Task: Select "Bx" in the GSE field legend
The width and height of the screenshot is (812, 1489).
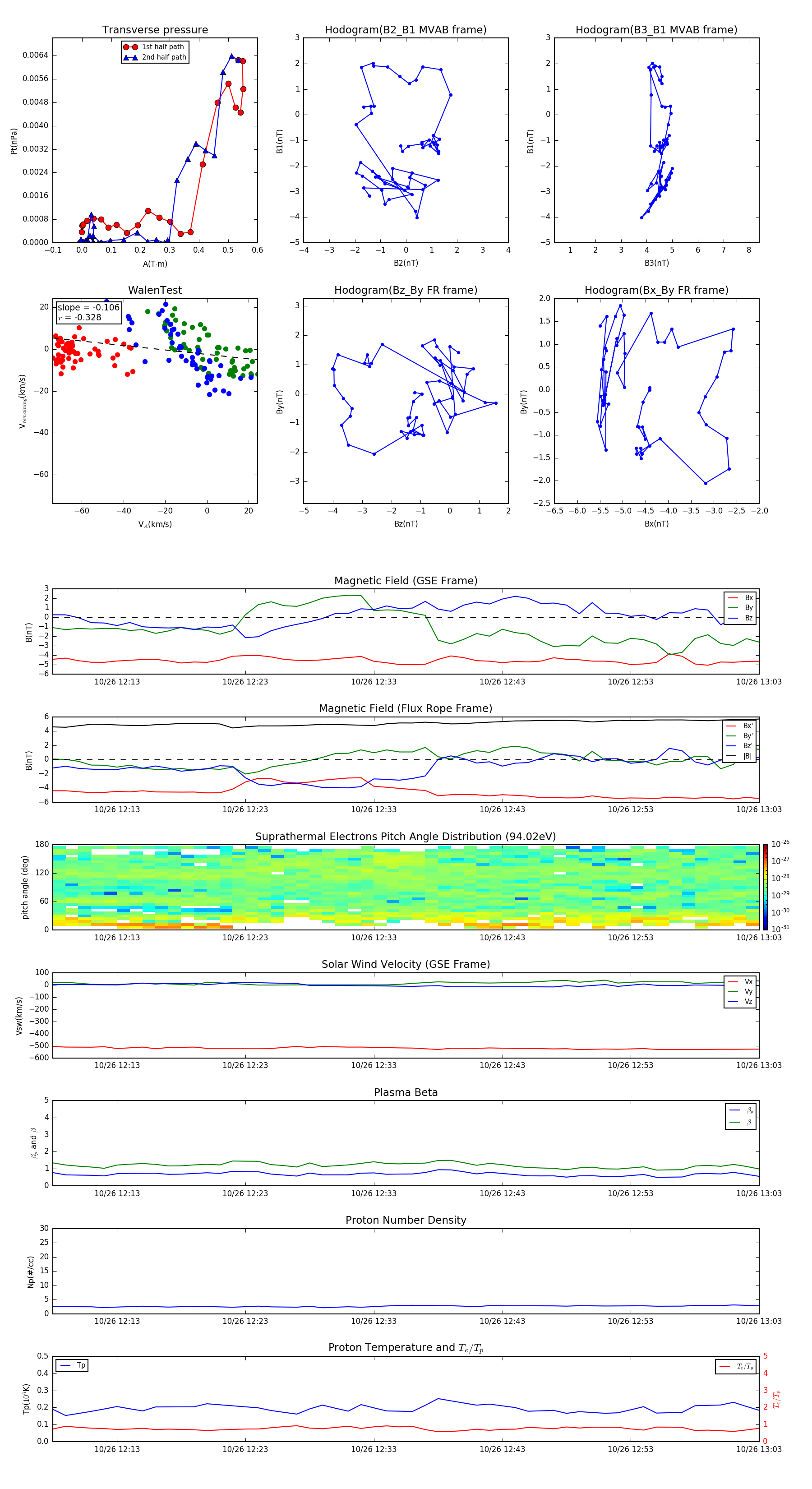Action: coord(741,598)
